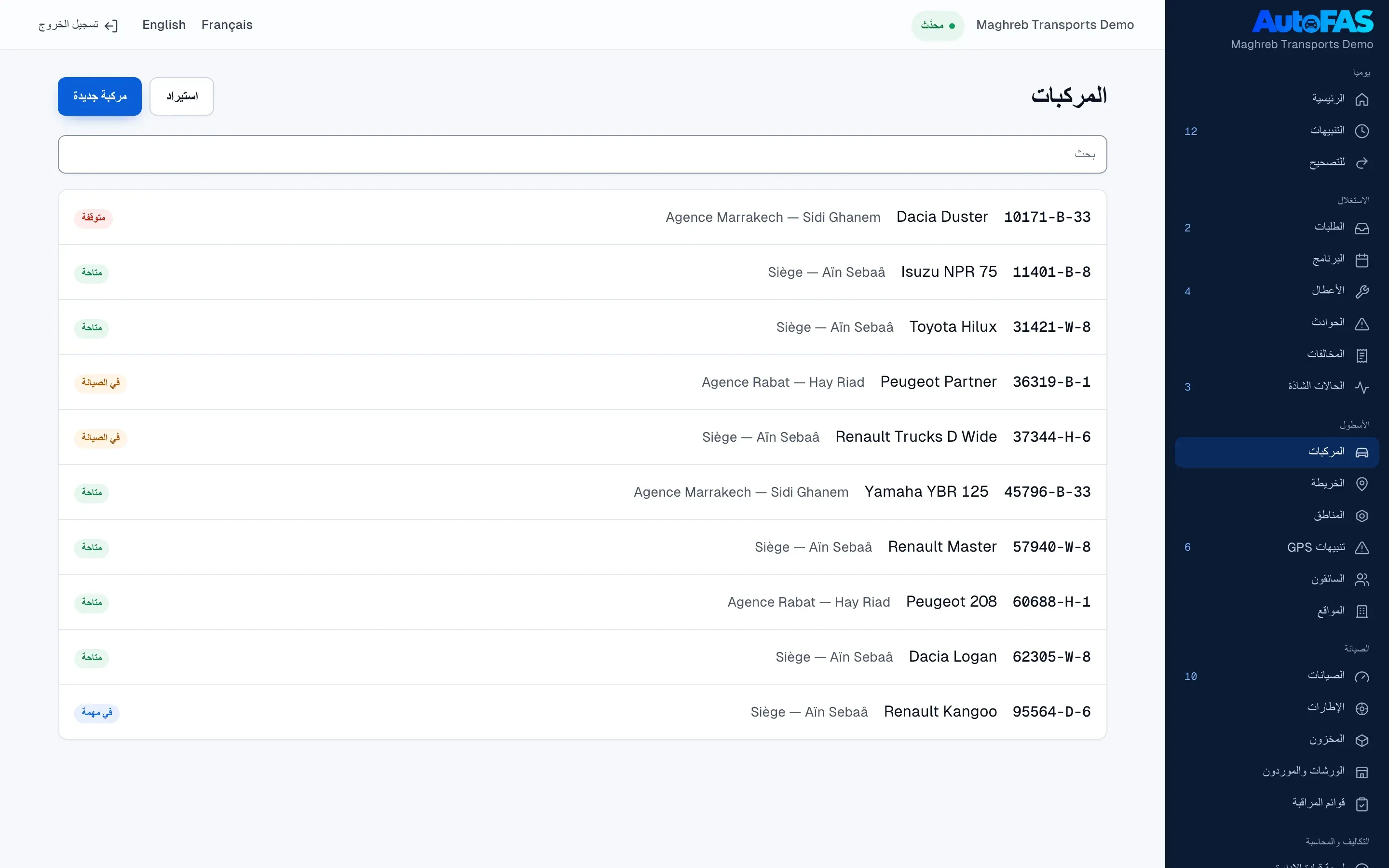1389x868 pixels.
Task: Open plate 62305-W-8 row
Action: [582, 657]
